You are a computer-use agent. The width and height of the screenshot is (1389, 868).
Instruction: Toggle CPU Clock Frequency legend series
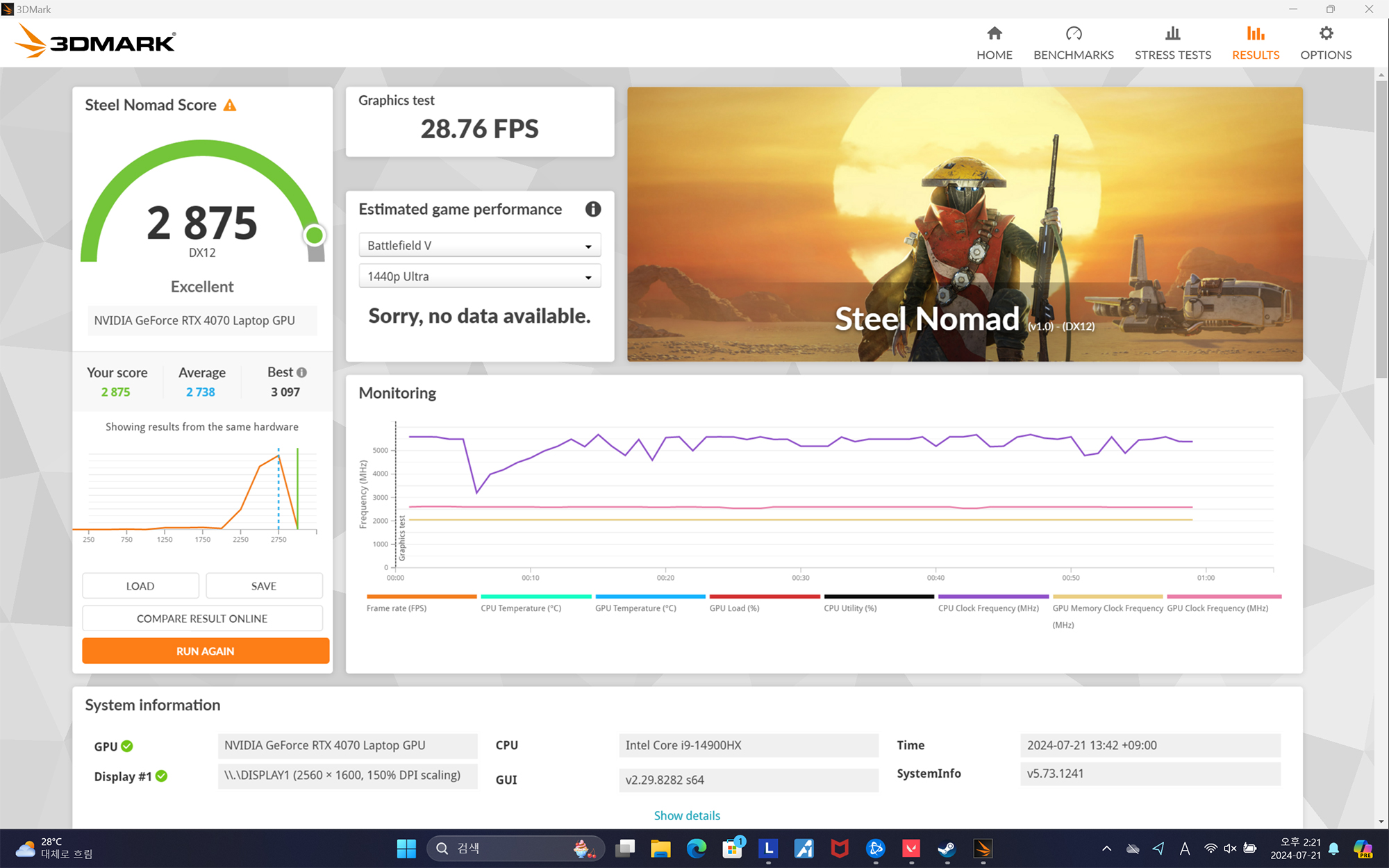pos(988,608)
